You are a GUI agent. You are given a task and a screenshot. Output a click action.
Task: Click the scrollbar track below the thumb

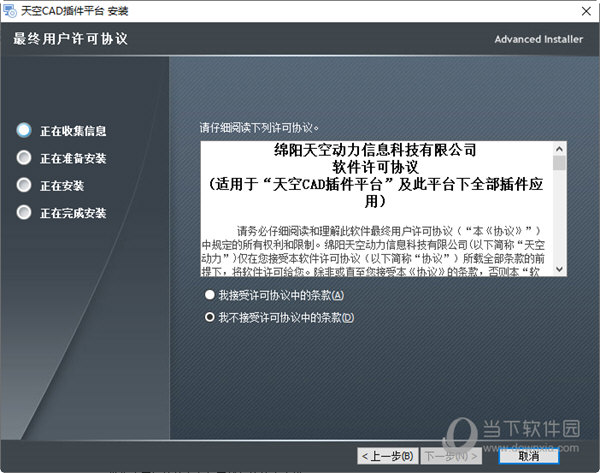click(x=559, y=220)
